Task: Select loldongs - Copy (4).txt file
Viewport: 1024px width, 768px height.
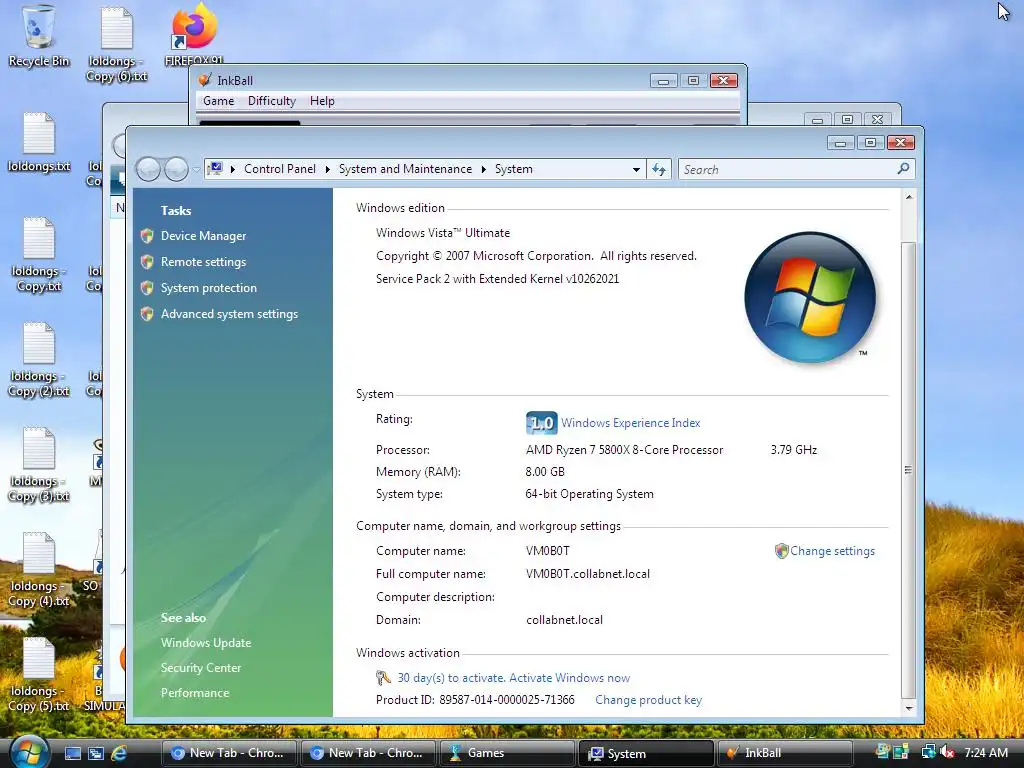Action: click(39, 570)
